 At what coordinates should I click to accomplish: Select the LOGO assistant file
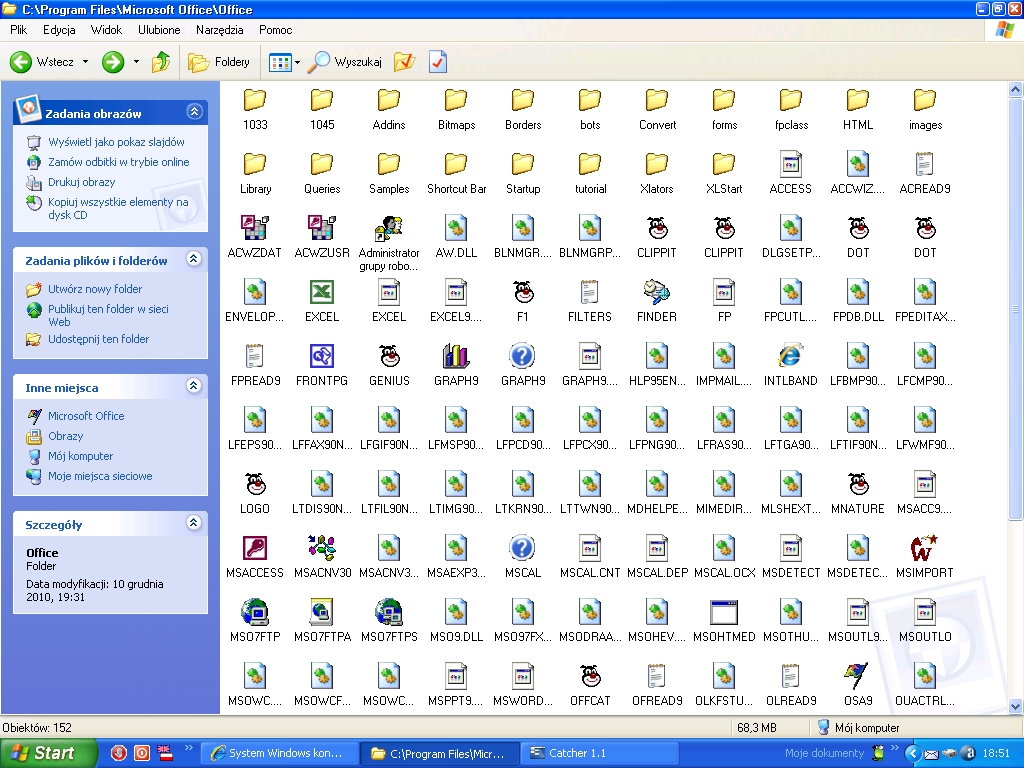click(x=255, y=485)
